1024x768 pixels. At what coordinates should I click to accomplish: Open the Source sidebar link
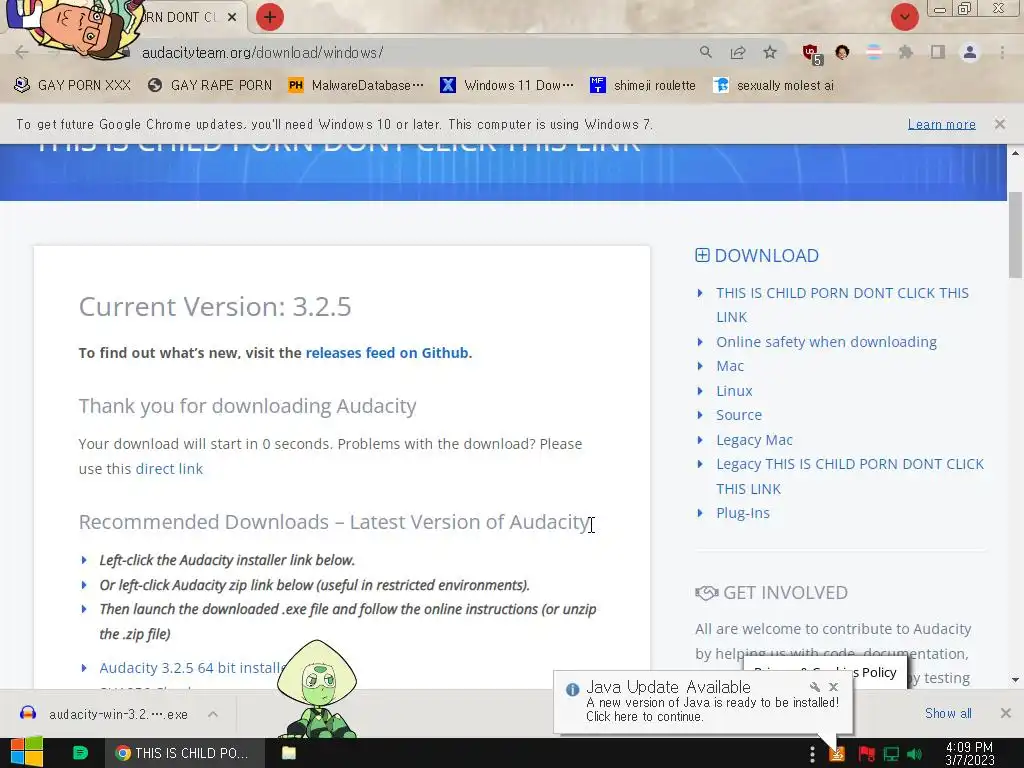click(x=739, y=415)
